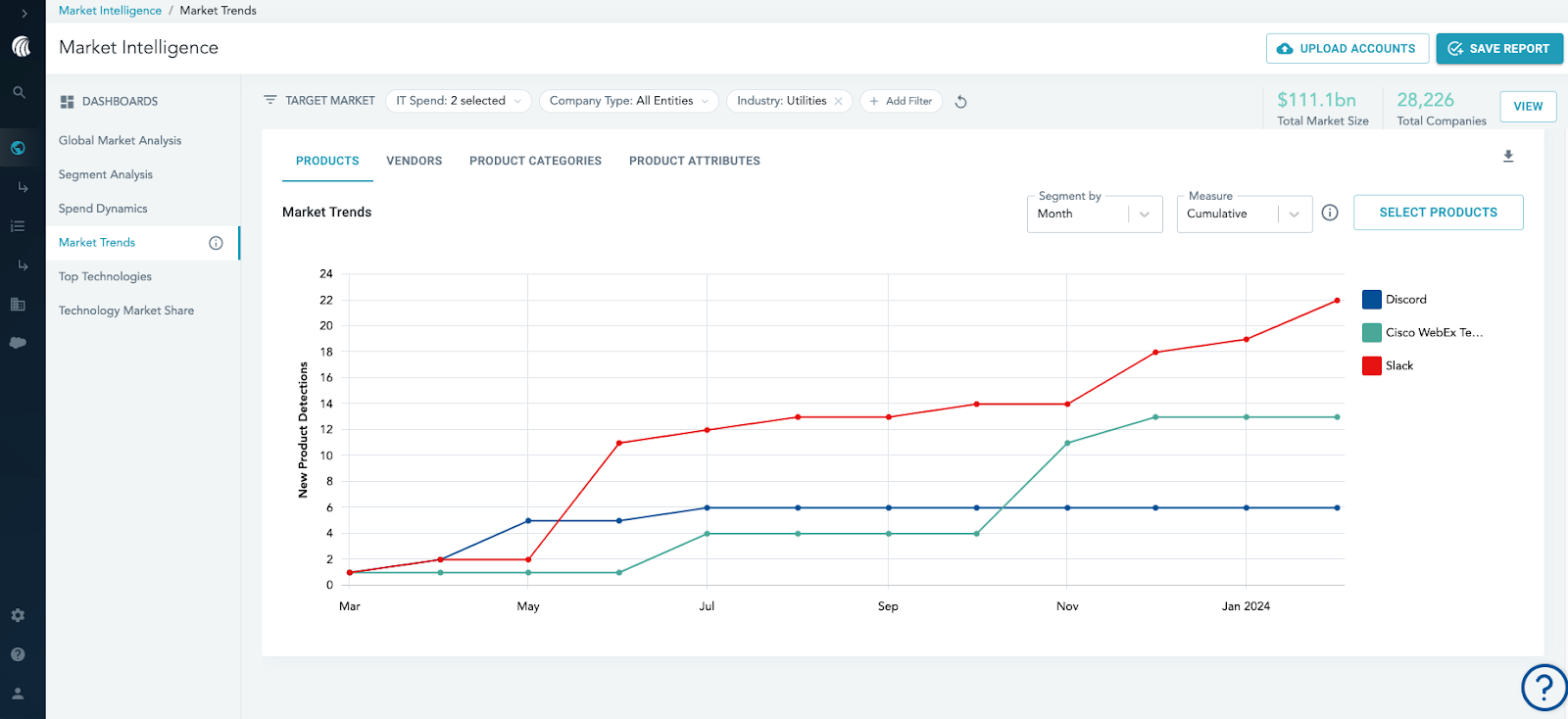
Task: Click the settings gear icon in sidebar
Action: 18,615
